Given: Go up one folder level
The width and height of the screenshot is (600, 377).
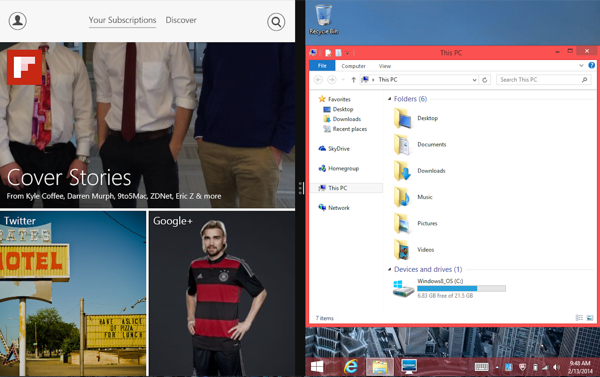Looking at the screenshot, I should pos(354,80).
